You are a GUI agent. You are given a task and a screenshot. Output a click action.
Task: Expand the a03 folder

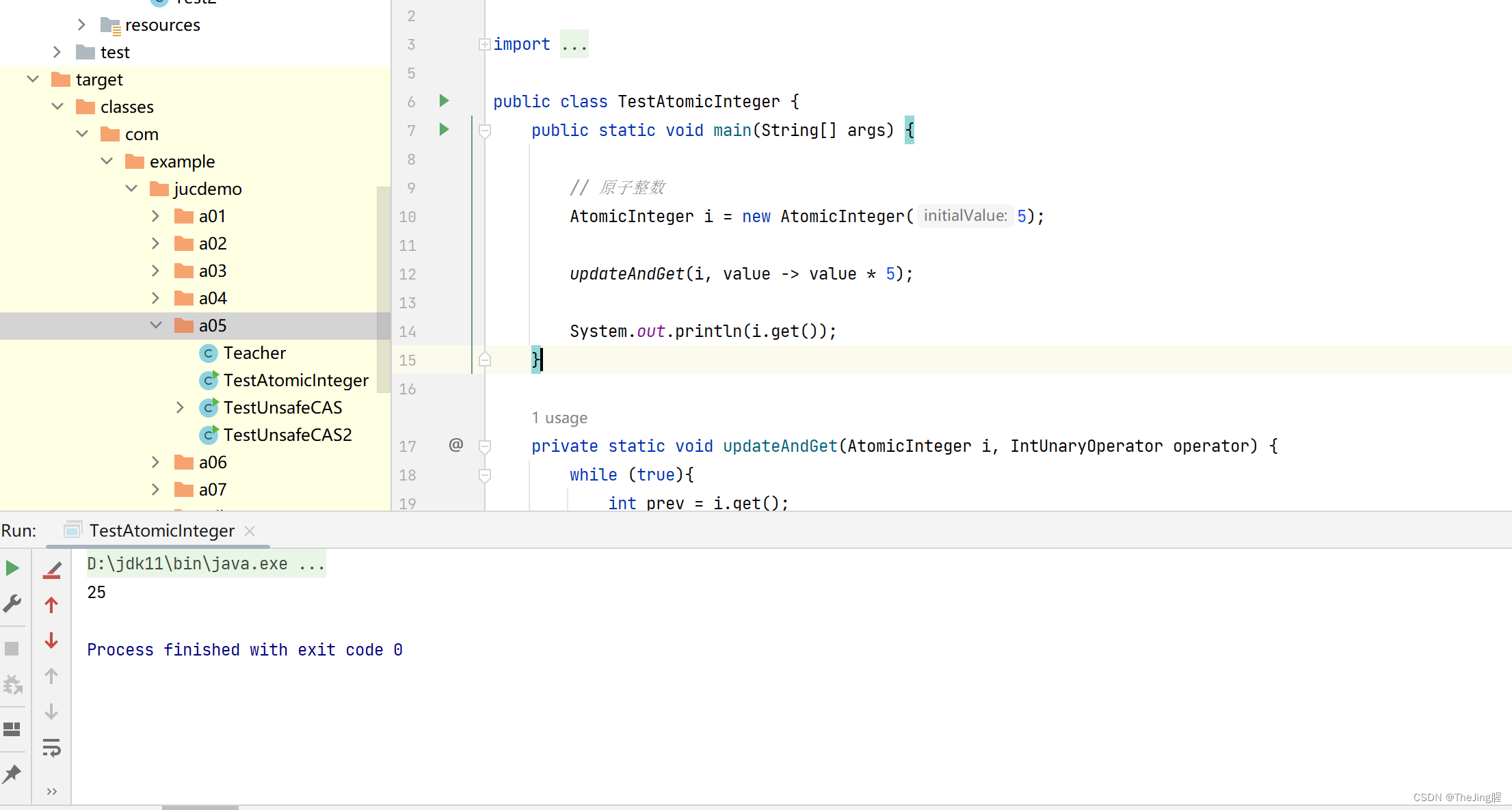tap(156, 271)
